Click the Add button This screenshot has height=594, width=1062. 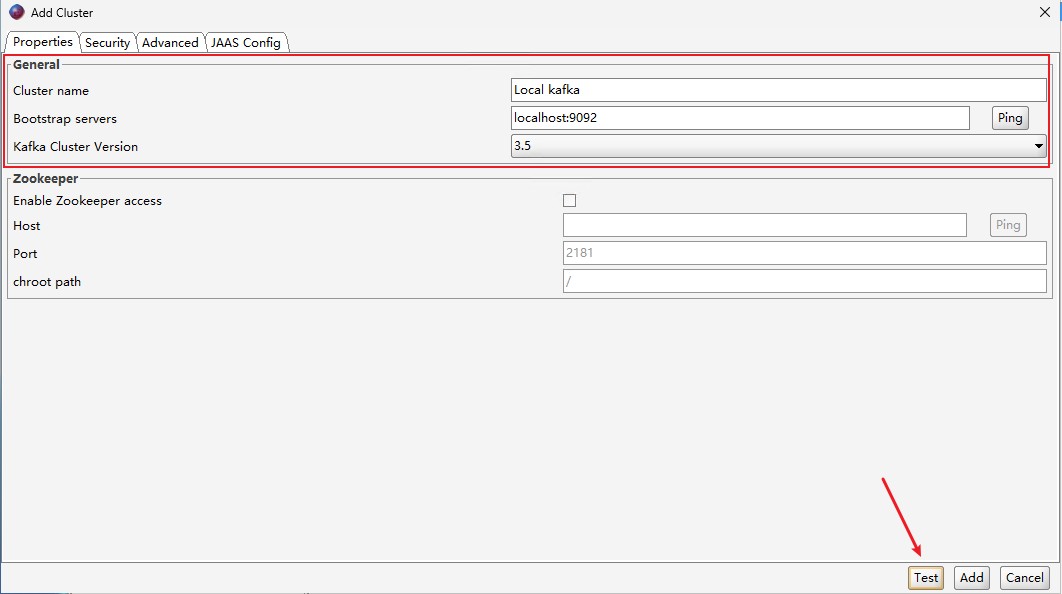click(971, 577)
